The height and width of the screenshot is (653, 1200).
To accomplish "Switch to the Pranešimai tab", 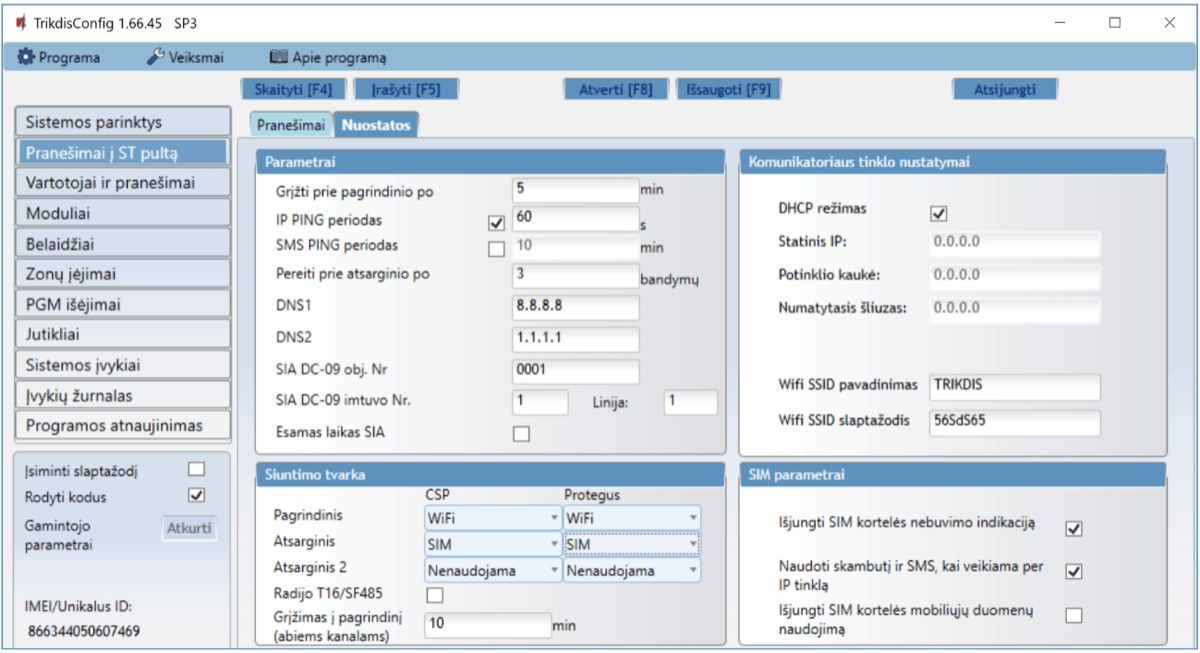I will pyautogui.click(x=290, y=125).
